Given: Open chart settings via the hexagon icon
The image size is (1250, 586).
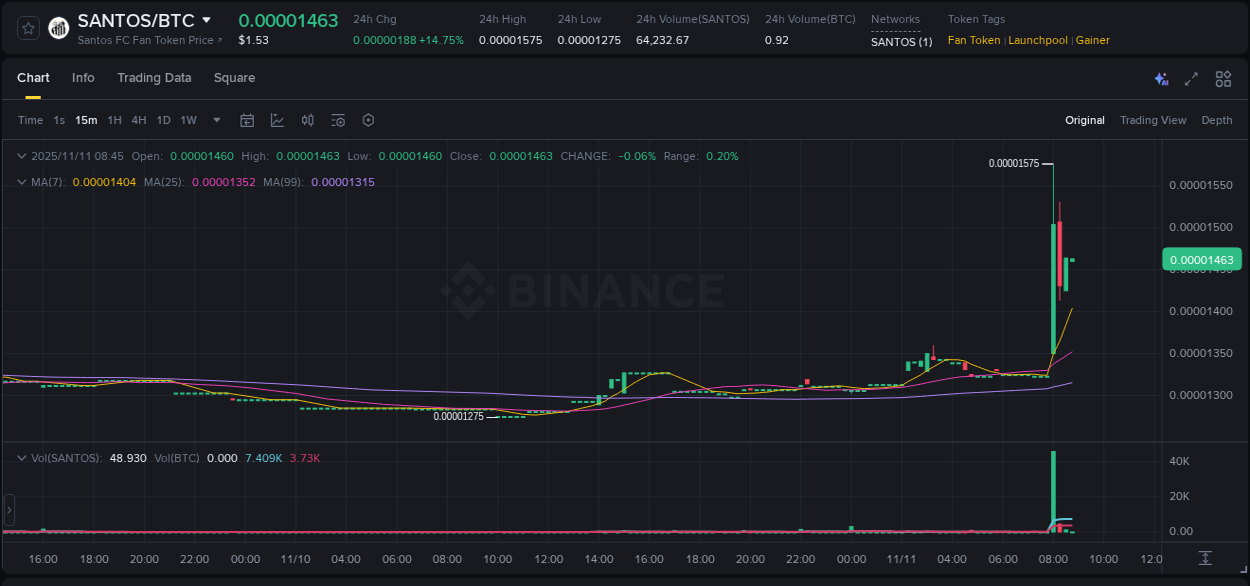Looking at the screenshot, I should tap(368, 120).
